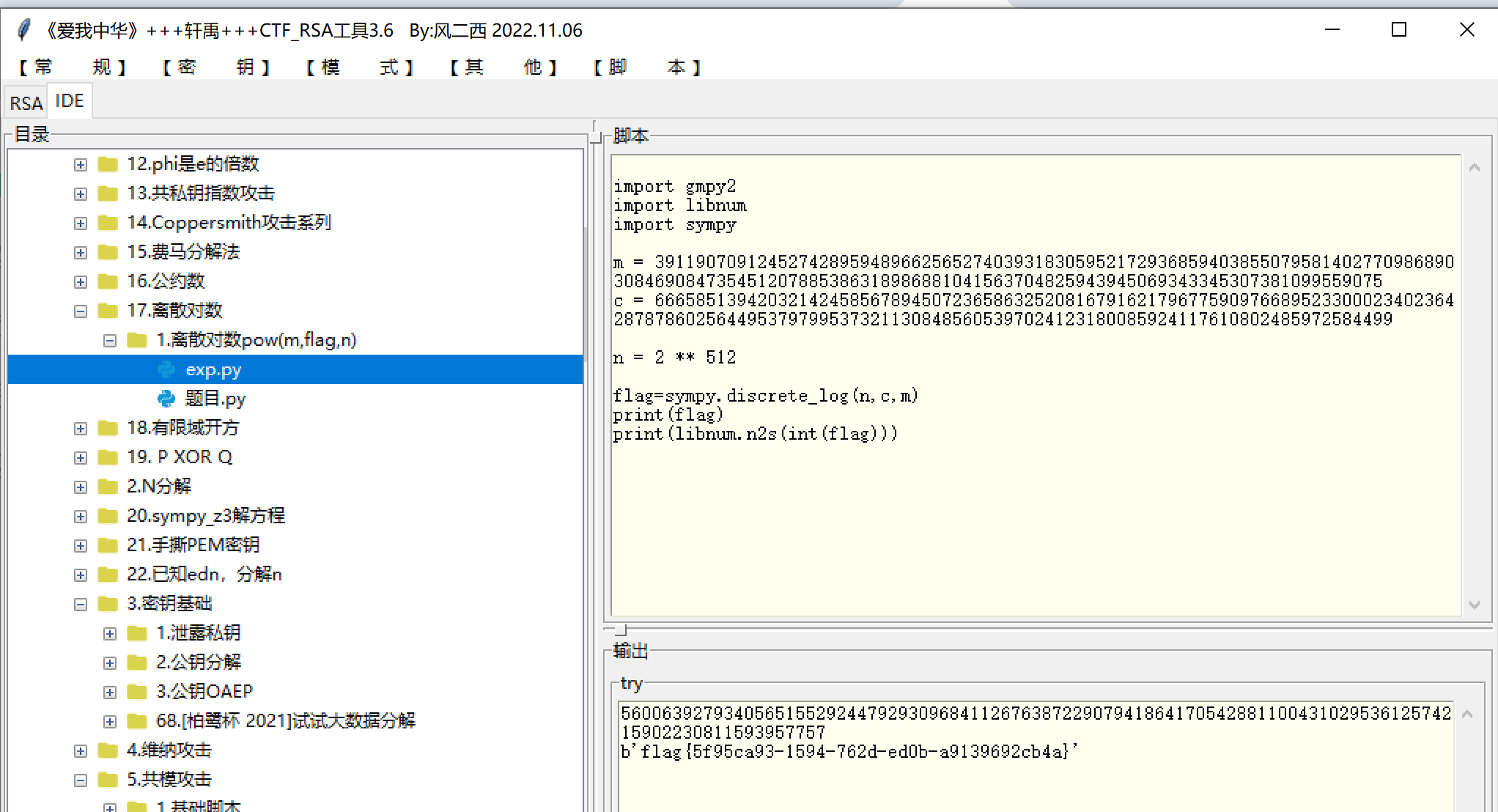Image resolution: width=1498 pixels, height=812 pixels.
Task: Click the folder icon of 3.密钥基础
Action: (x=108, y=604)
